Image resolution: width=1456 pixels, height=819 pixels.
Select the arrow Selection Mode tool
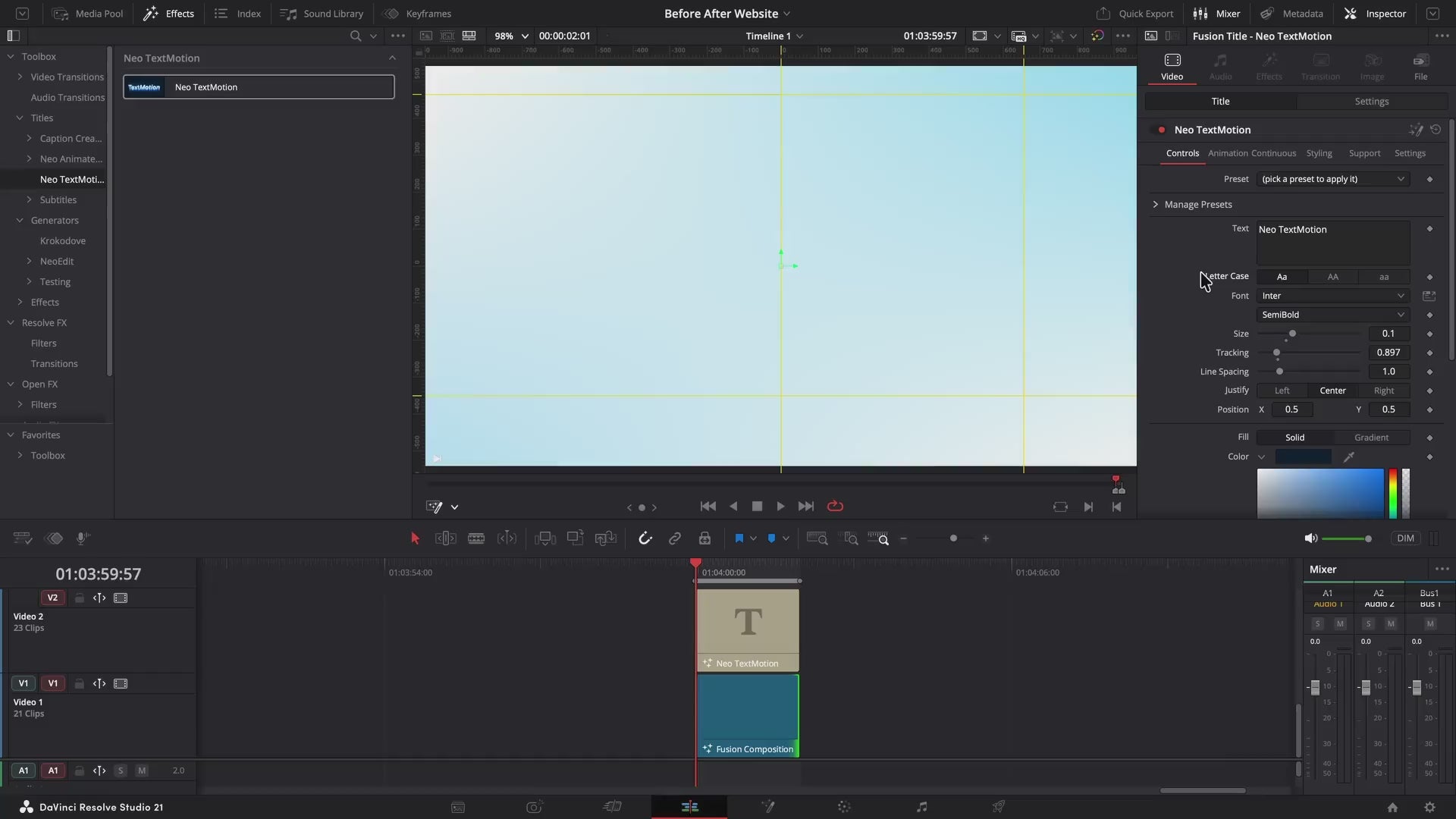pyautogui.click(x=415, y=538)
